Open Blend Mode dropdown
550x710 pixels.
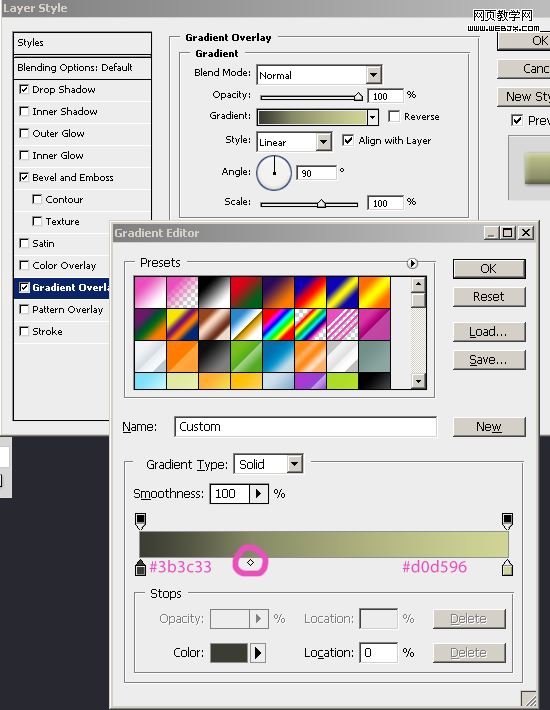[x=373, y=75]
